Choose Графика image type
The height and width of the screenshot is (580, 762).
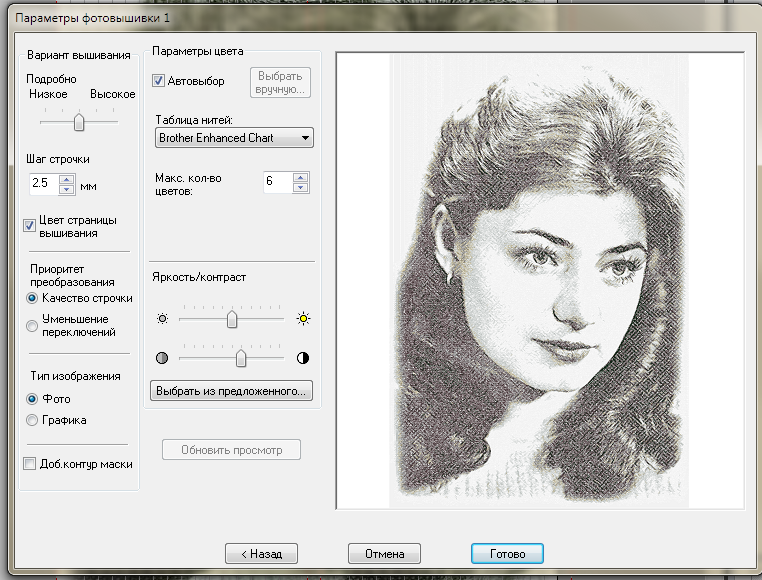point(32,420)
